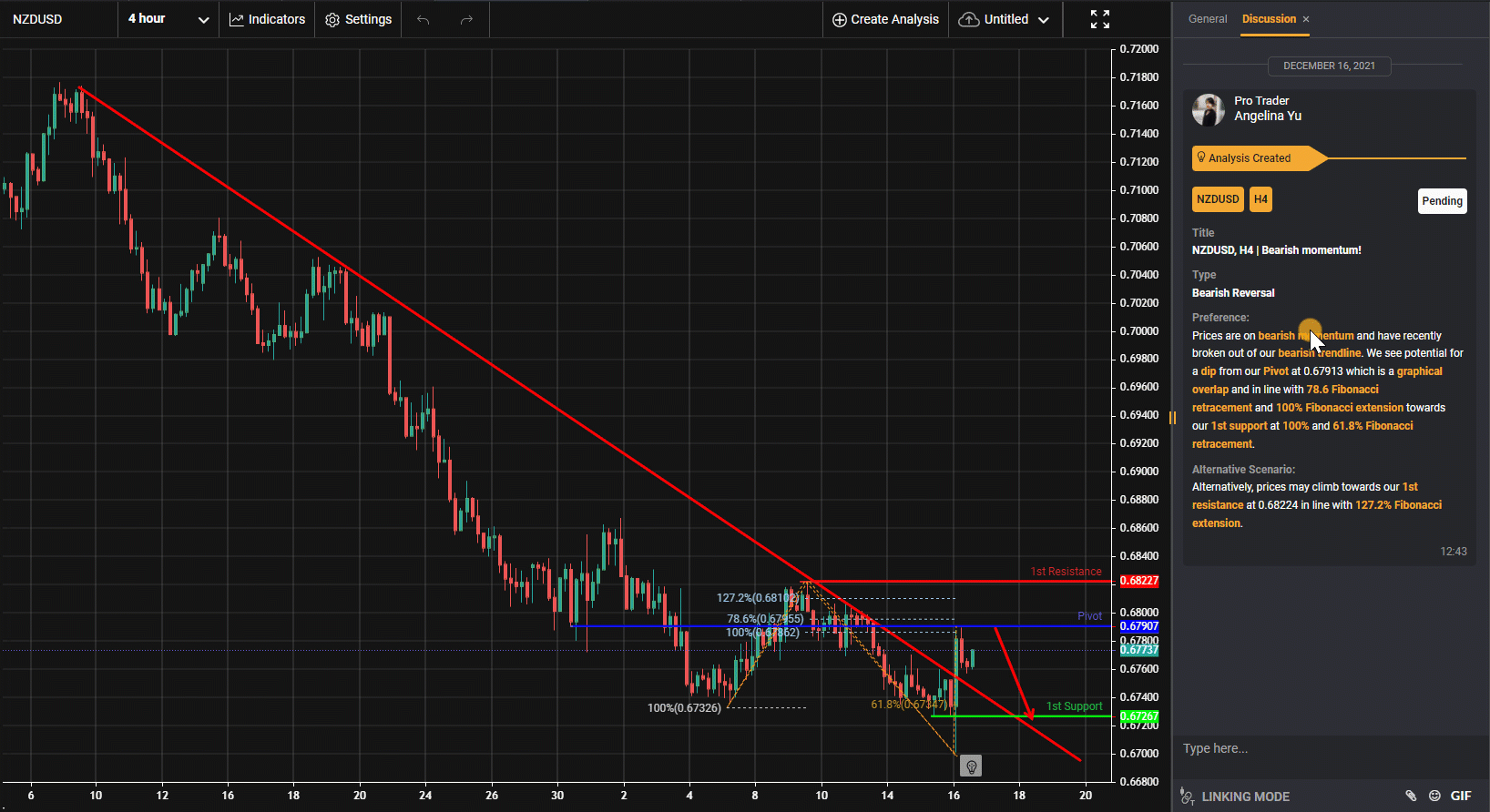Viewport: 1490px width, 812px height.
Task: Select the Discussion tab
Action: (x=1269, y=19)
